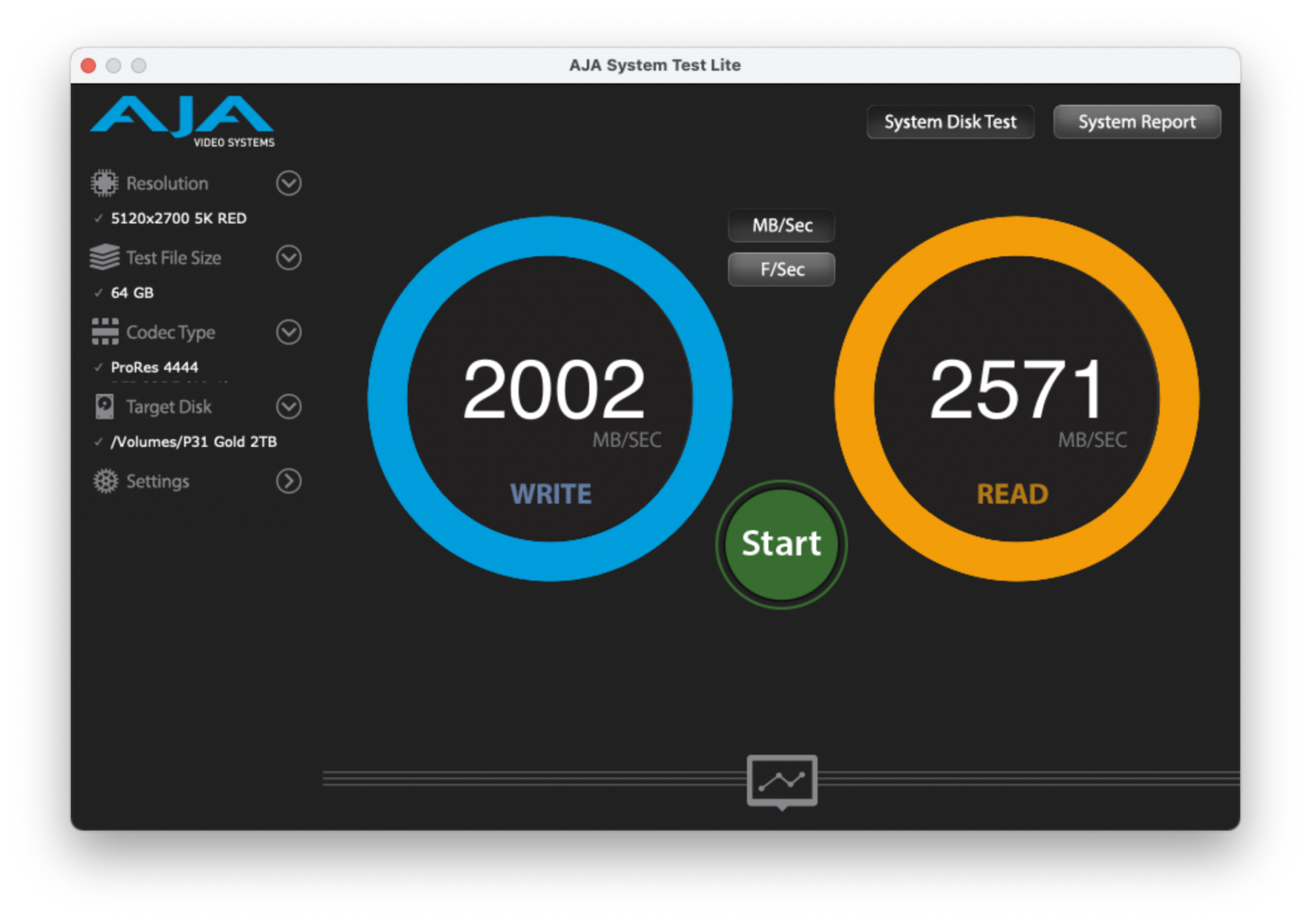Expand the Test File Size dropdown arrow
Image resolution: width=1311 pixels, height=924 pixels.
(288, 258)
